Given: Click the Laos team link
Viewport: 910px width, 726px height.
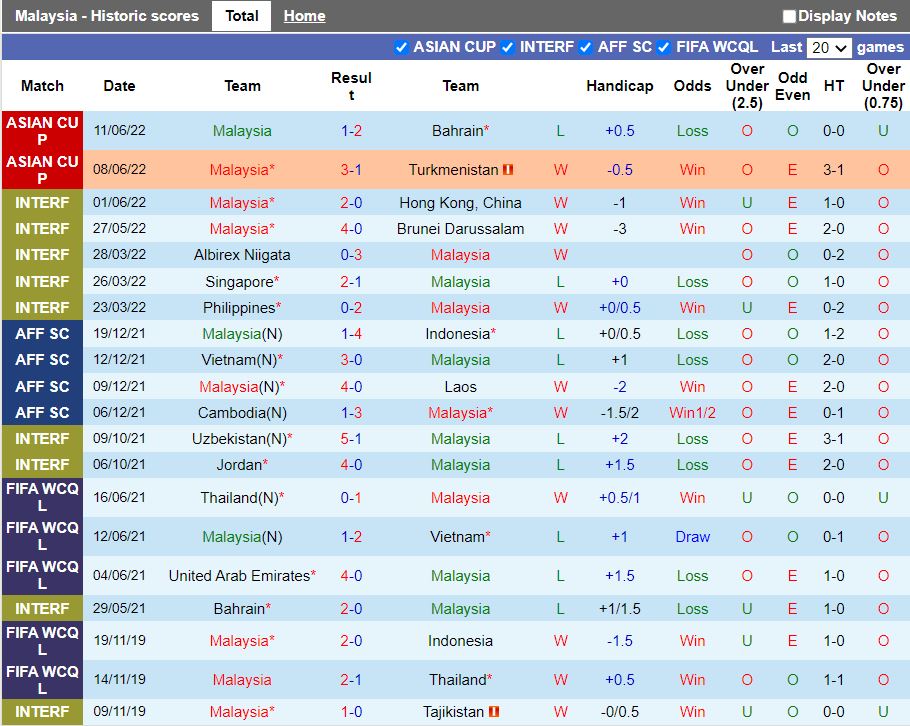Looking at the screenshot, I should point(460,387).
